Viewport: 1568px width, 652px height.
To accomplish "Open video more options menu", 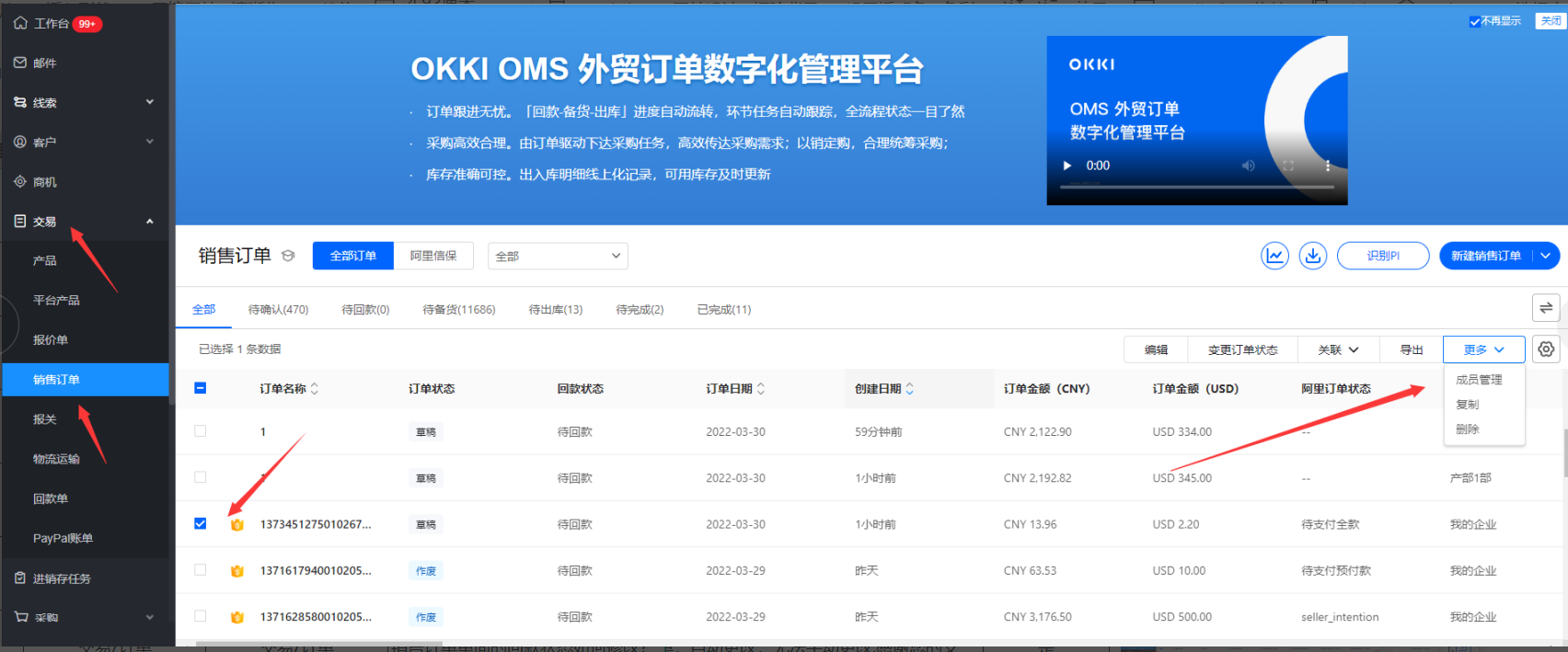I will click(x=1328, y=166).
